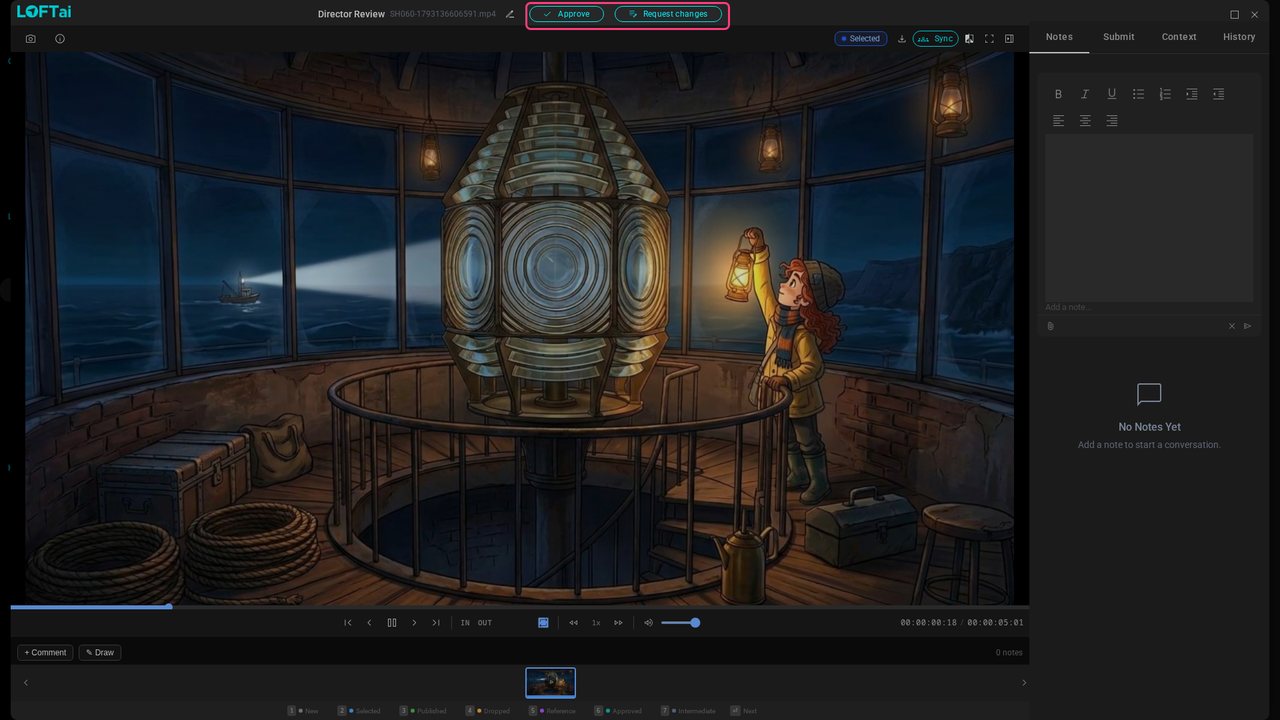Enter fullscreen playback mode

pos(989,39)
